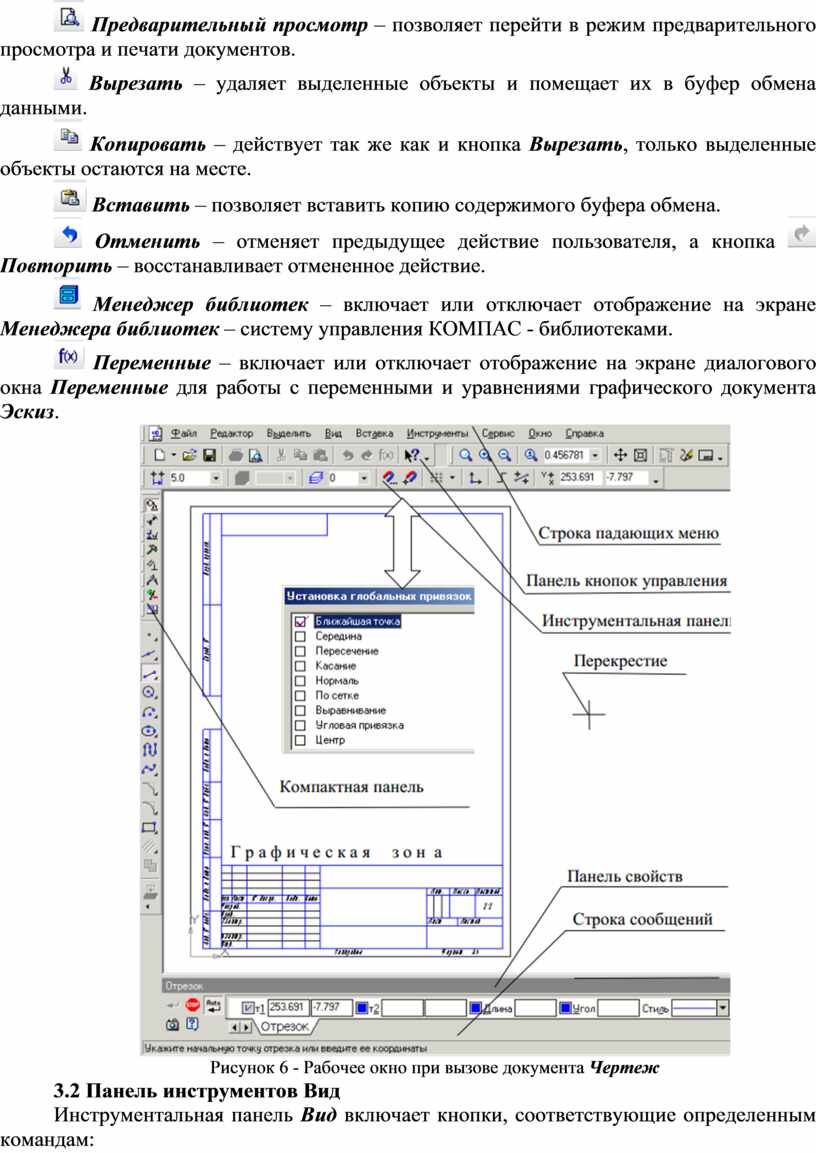Click the Zoom in magnifier icon
816x1153 pixels.
[x=485, y=456]
